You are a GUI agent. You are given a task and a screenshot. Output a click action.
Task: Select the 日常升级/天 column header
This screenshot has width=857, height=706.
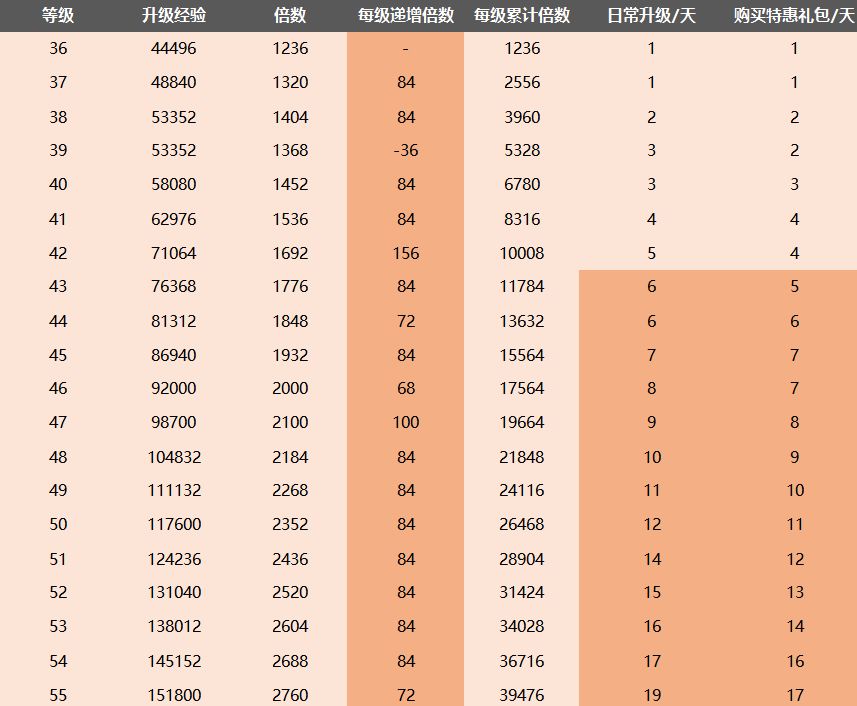tap(652, 15)
